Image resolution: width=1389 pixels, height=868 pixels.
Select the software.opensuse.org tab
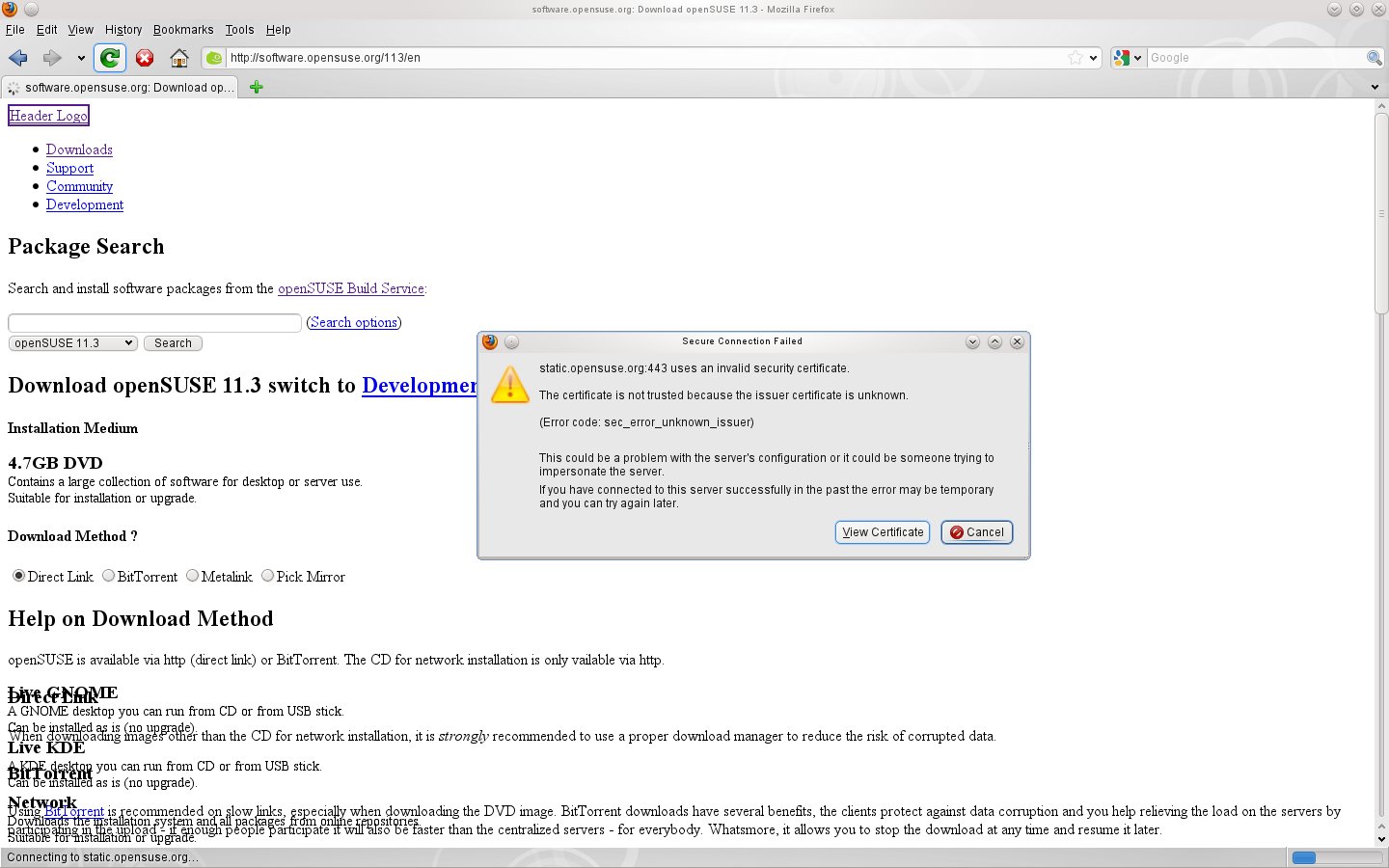click(120, 87)
